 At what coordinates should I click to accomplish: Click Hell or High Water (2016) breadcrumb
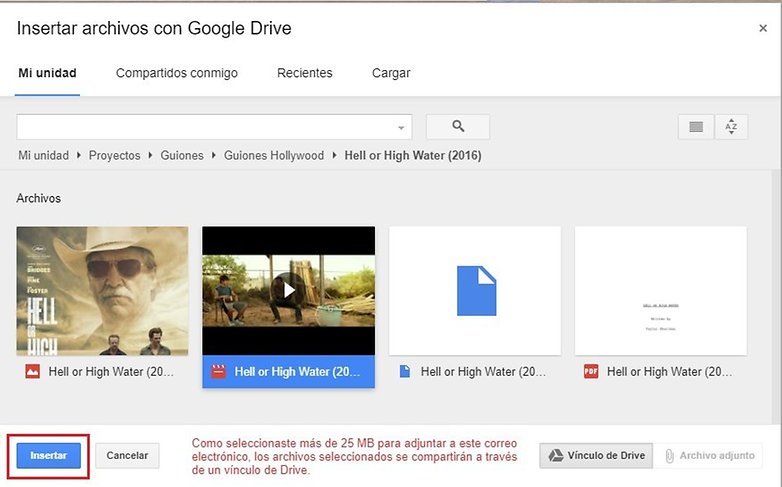[x=413, y=156]
